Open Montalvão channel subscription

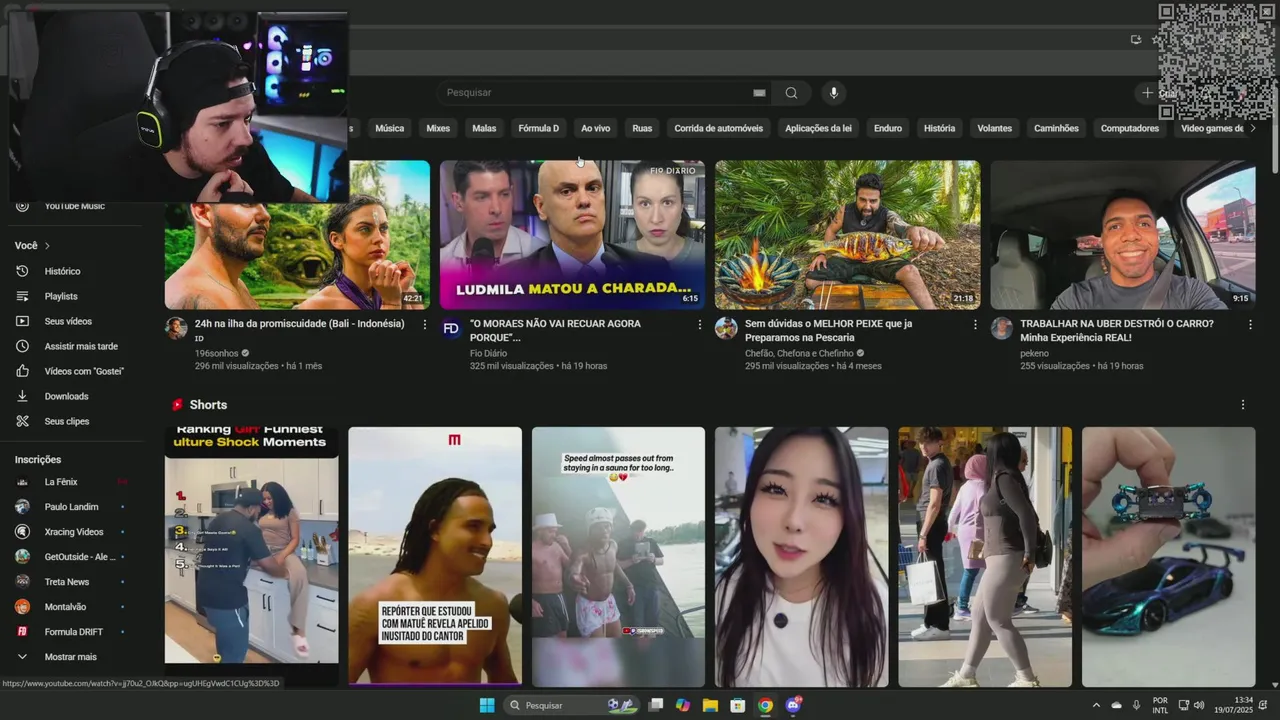click(x=65, y=607)
